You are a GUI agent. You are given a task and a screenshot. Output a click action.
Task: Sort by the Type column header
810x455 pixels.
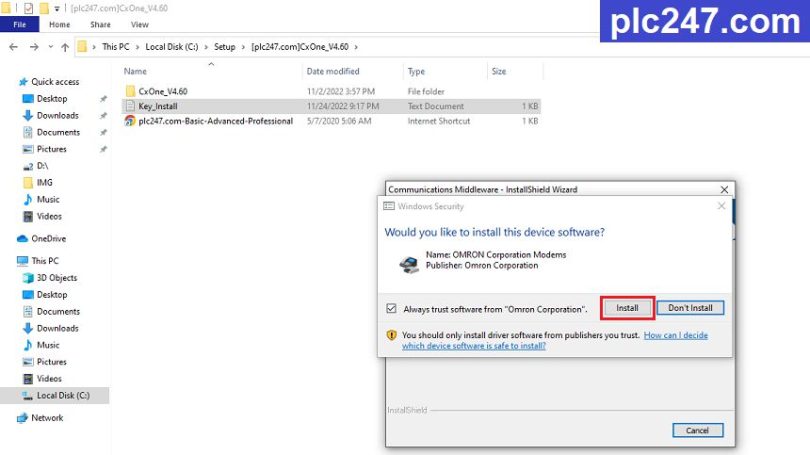click(x=416, y=71)
